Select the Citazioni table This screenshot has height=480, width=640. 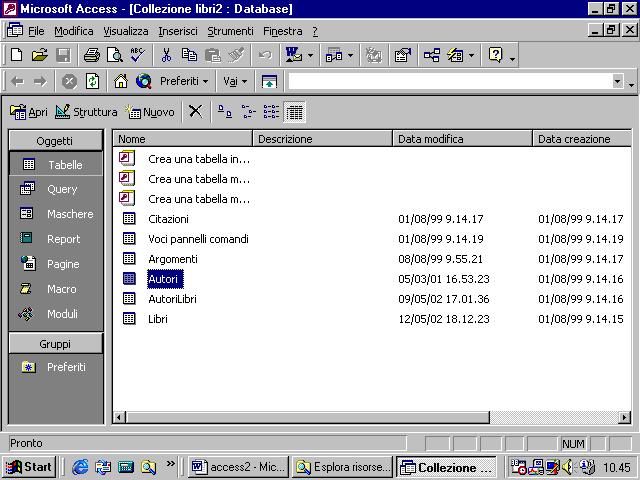click(x=168, y=219)
